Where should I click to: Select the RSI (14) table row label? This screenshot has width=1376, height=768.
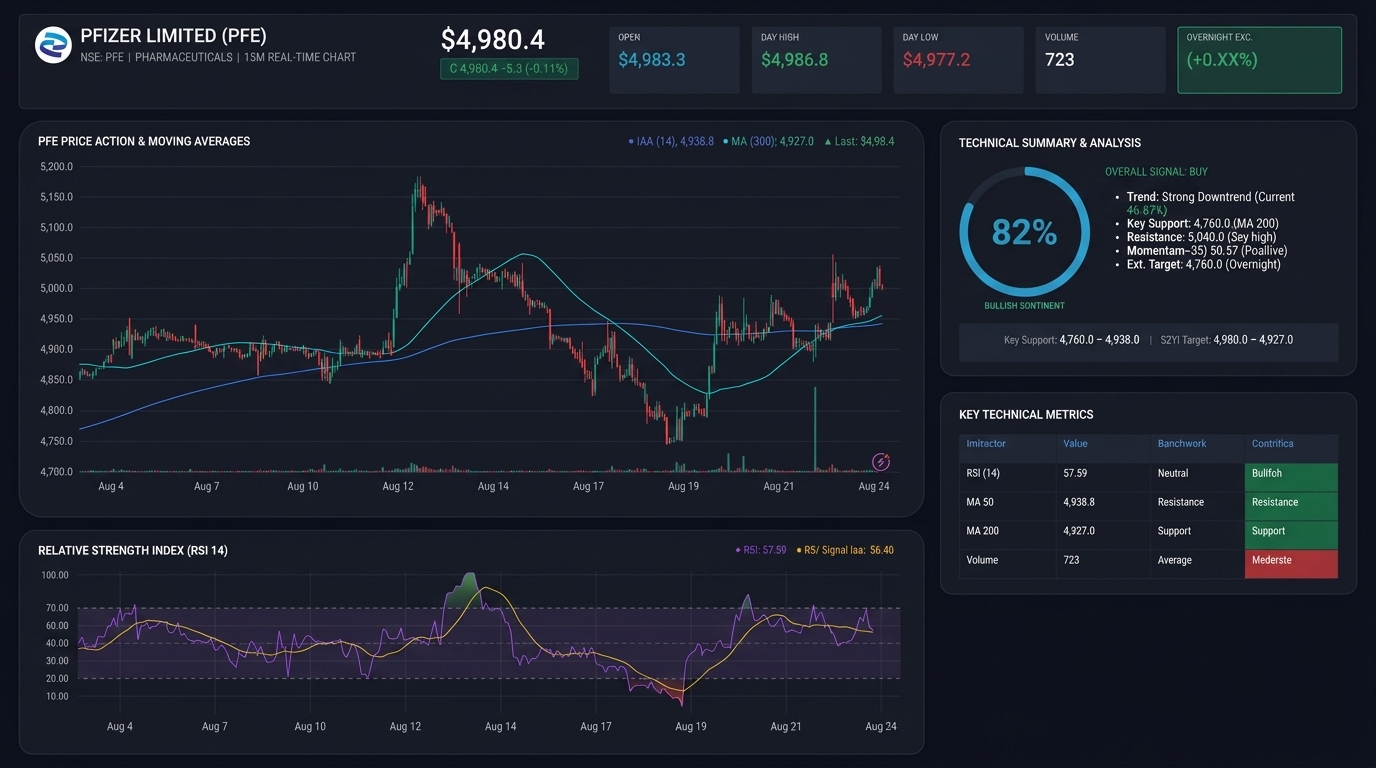tap(983, 473)
